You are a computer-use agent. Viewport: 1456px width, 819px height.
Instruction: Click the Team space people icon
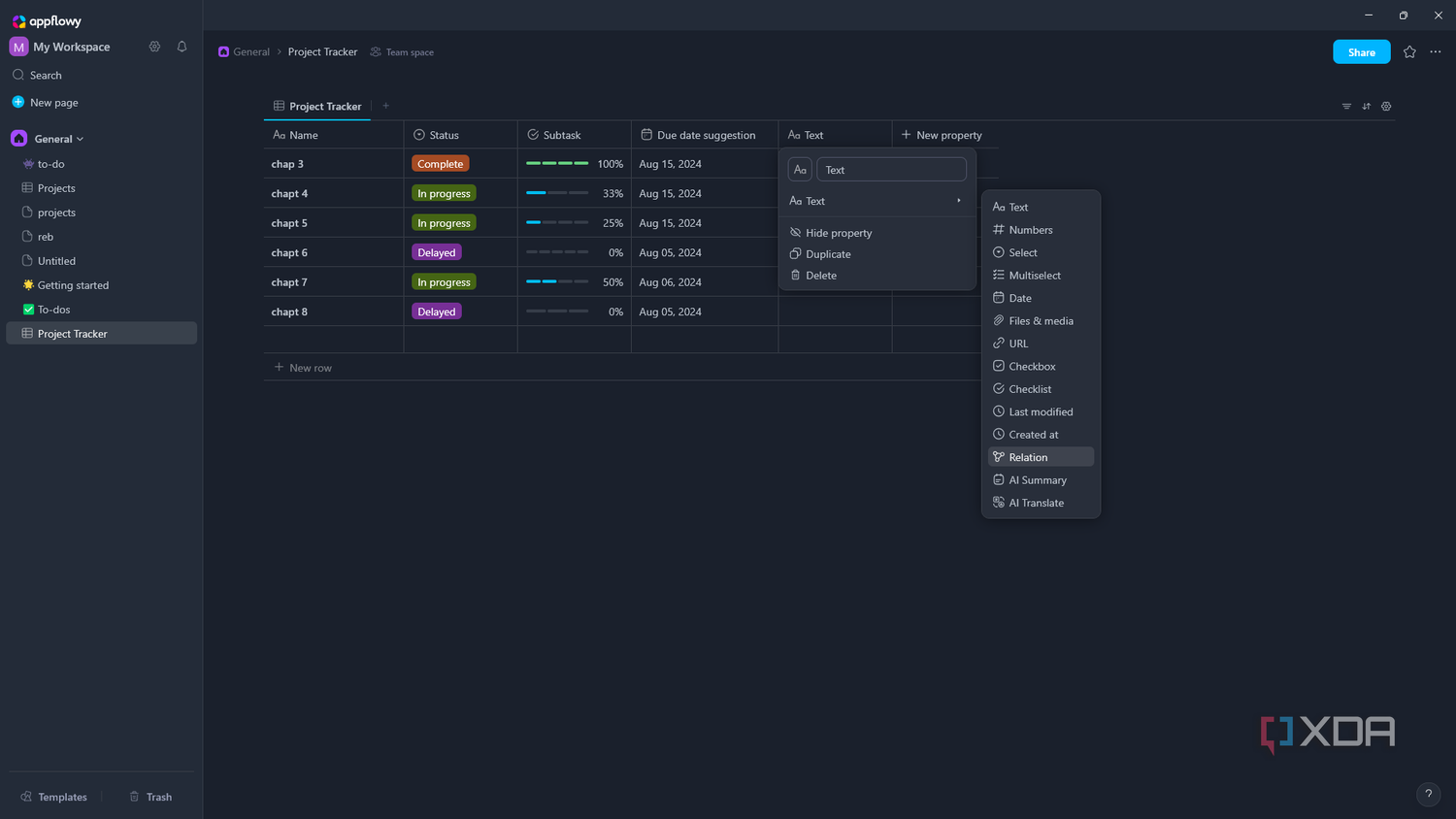click(376, 52)
